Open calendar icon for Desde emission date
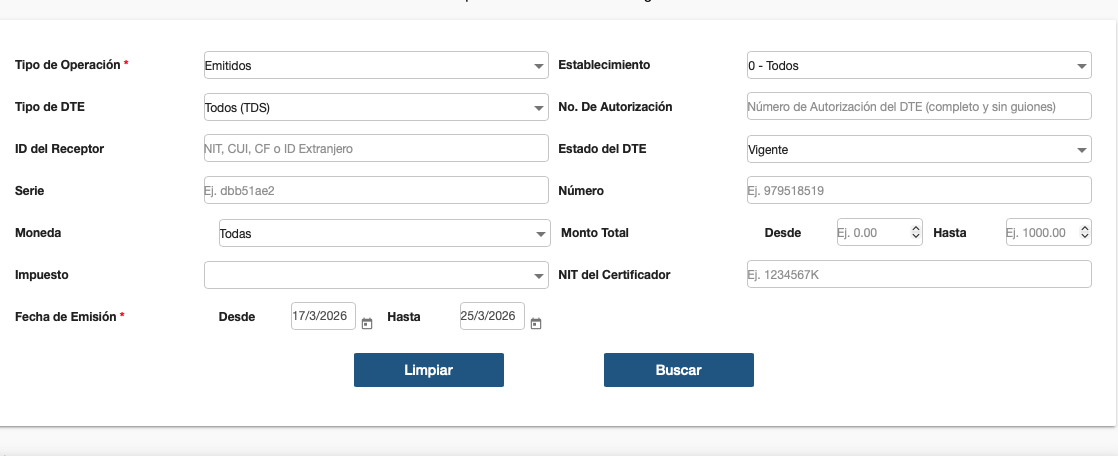Image resolution: width=1118 pixels, height=456 pixels. click(367, 323)
